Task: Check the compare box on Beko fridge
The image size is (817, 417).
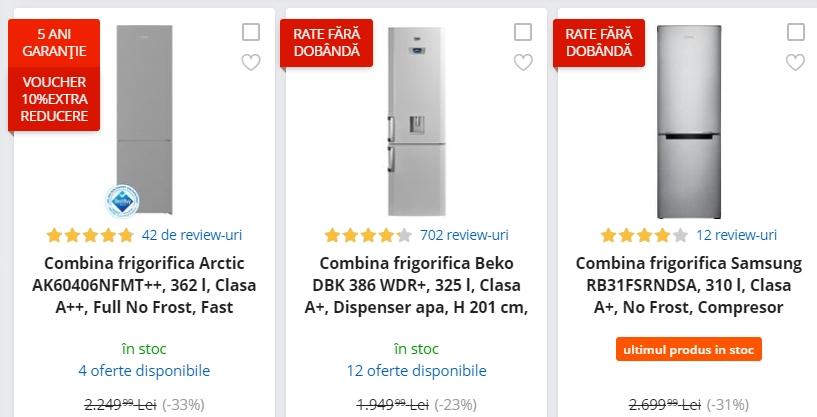Action: pyautogui.click(x=523, y=32)
